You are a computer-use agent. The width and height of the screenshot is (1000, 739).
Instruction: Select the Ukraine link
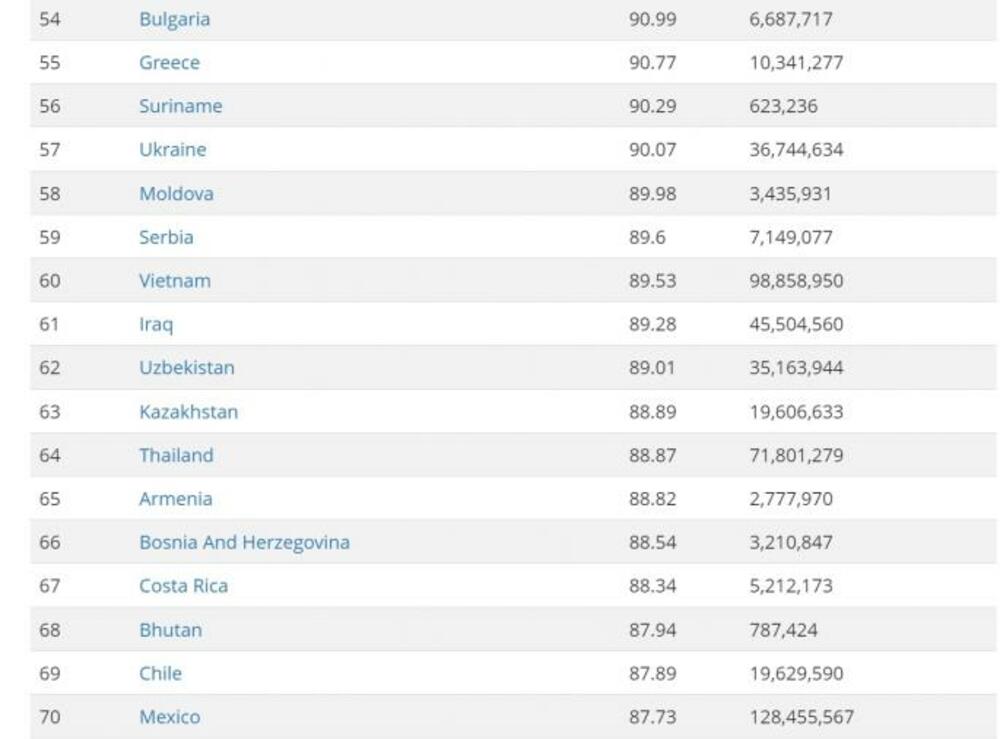[x=172, y=150]
